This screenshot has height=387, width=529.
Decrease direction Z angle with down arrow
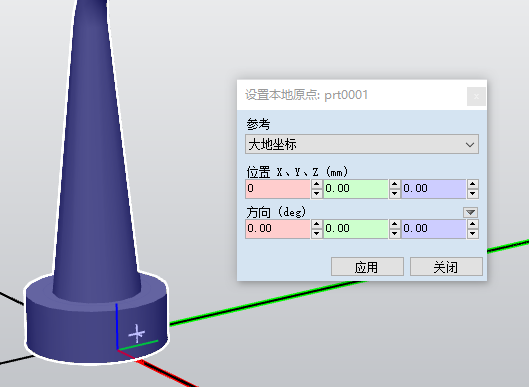click(473, 234)
